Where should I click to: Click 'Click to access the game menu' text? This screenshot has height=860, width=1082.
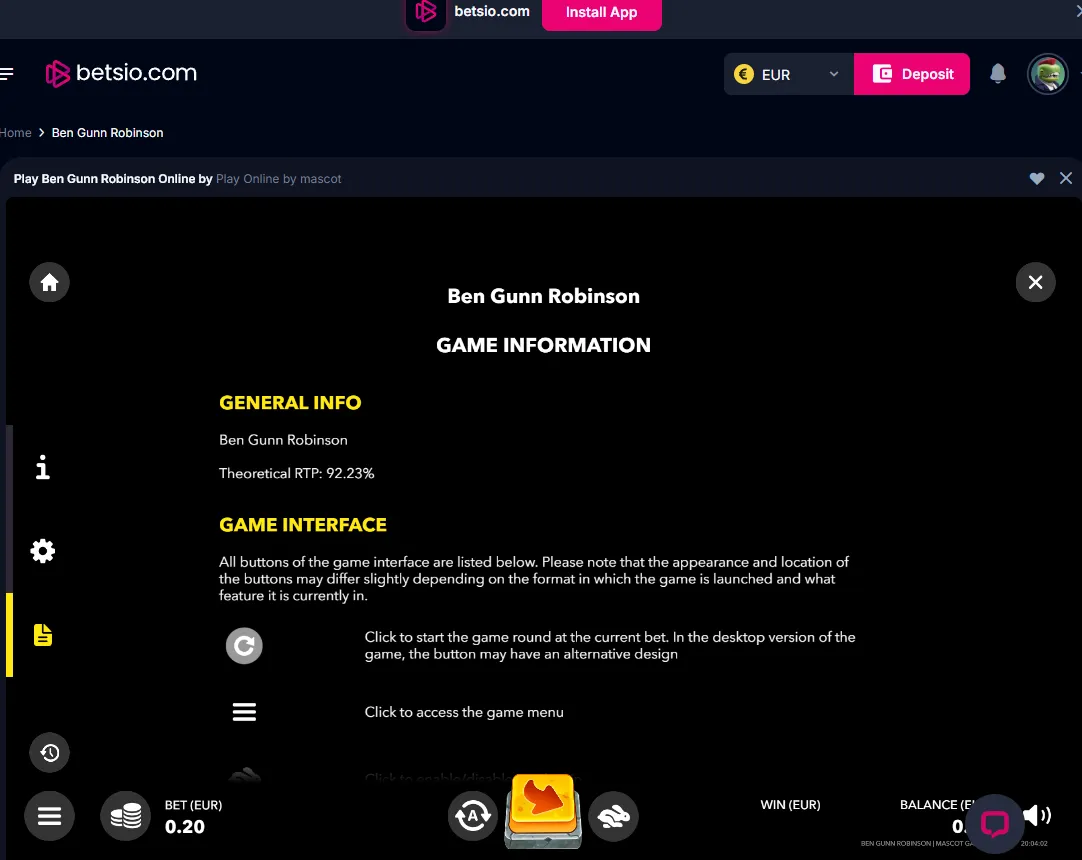tap(464, 712)
